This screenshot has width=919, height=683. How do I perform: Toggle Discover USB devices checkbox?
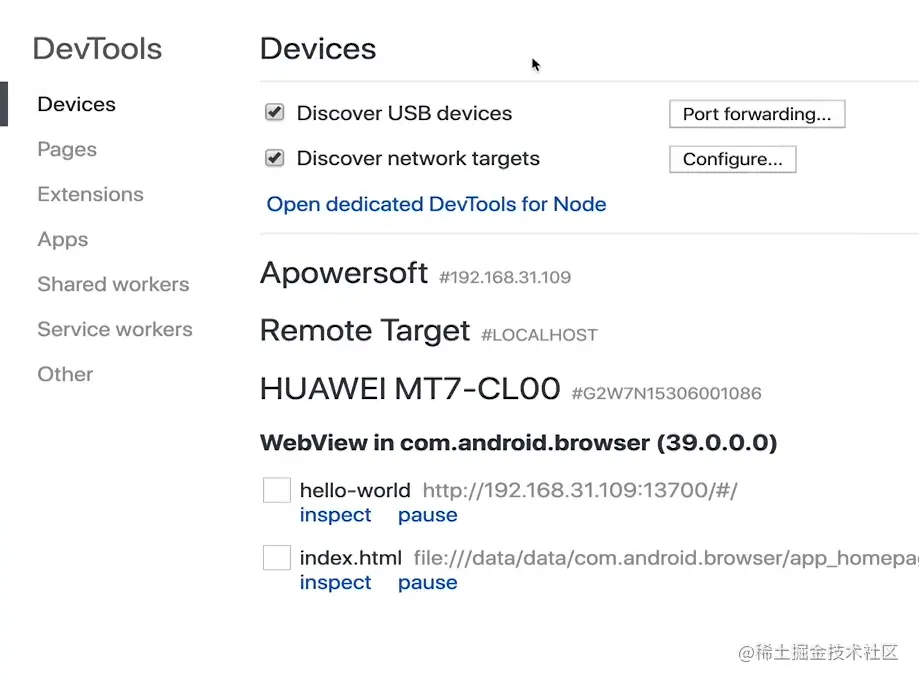[274, 113]
